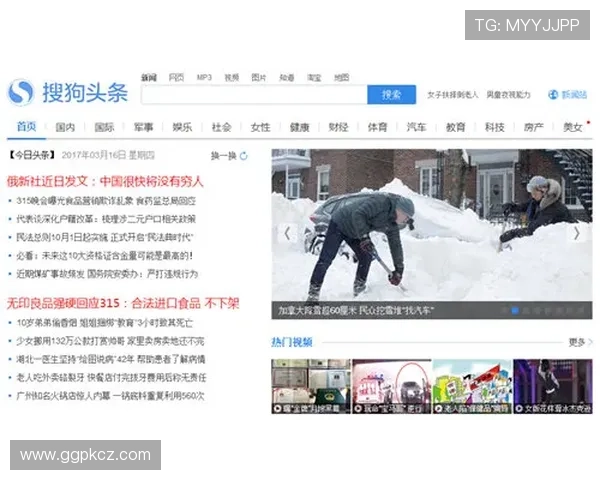The width and height of the screenshot is (600, 480).
Task: Click the 新网站 globe icon
Action: (553, 94)
